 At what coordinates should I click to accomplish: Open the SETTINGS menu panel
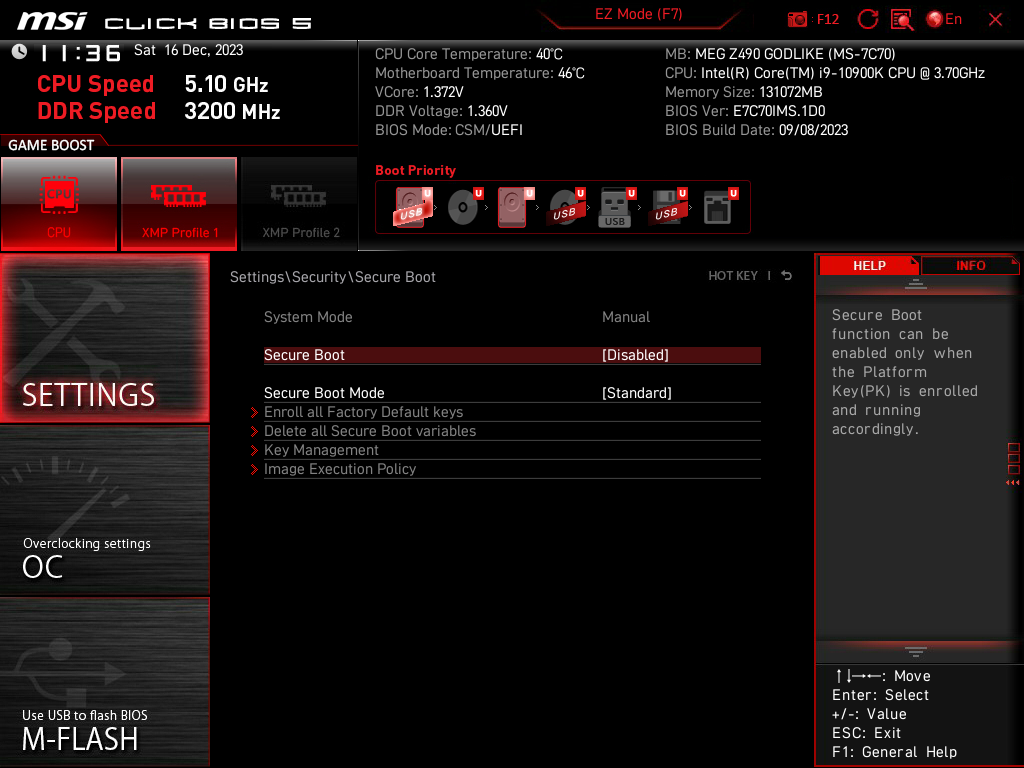pyautogui.click(x=104, y=338)
